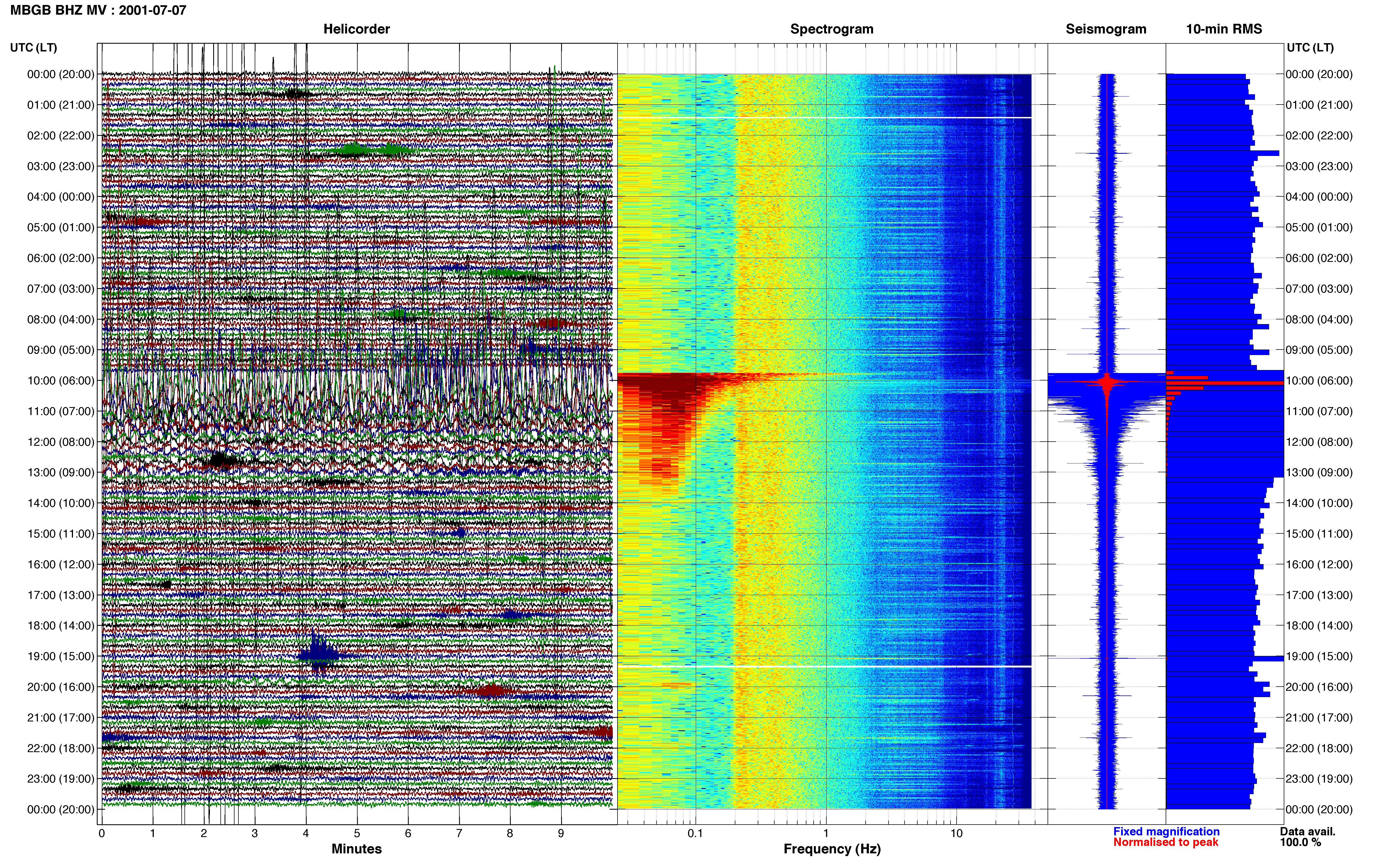Select the "Spectrogram" panel heading
1388x868 pixels.
pyautogui.click(x=832, y=29)
